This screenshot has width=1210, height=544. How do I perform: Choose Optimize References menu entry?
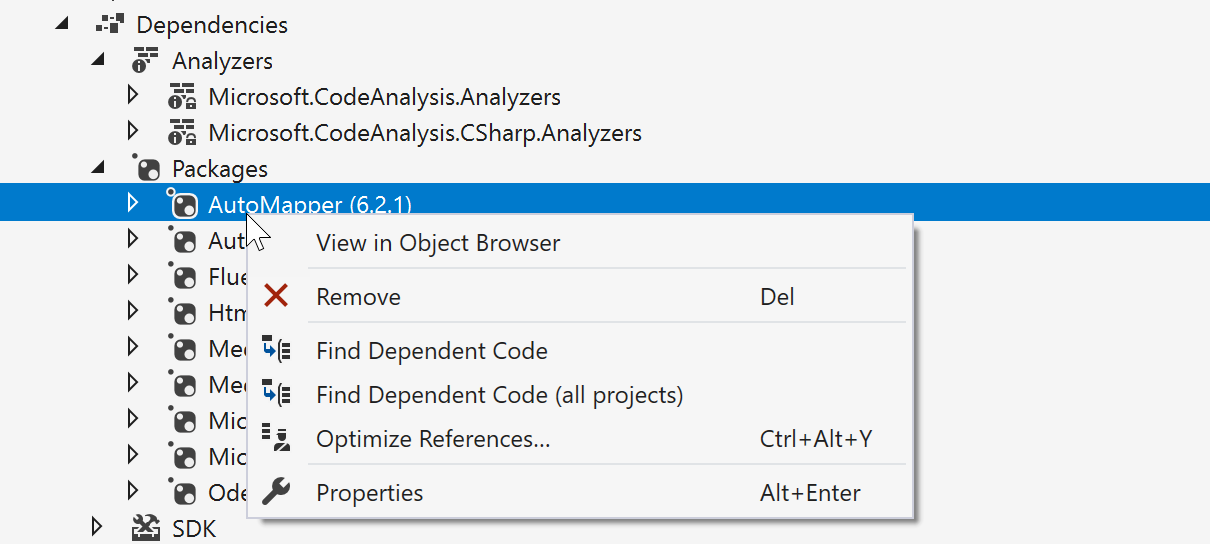(433, 439)
